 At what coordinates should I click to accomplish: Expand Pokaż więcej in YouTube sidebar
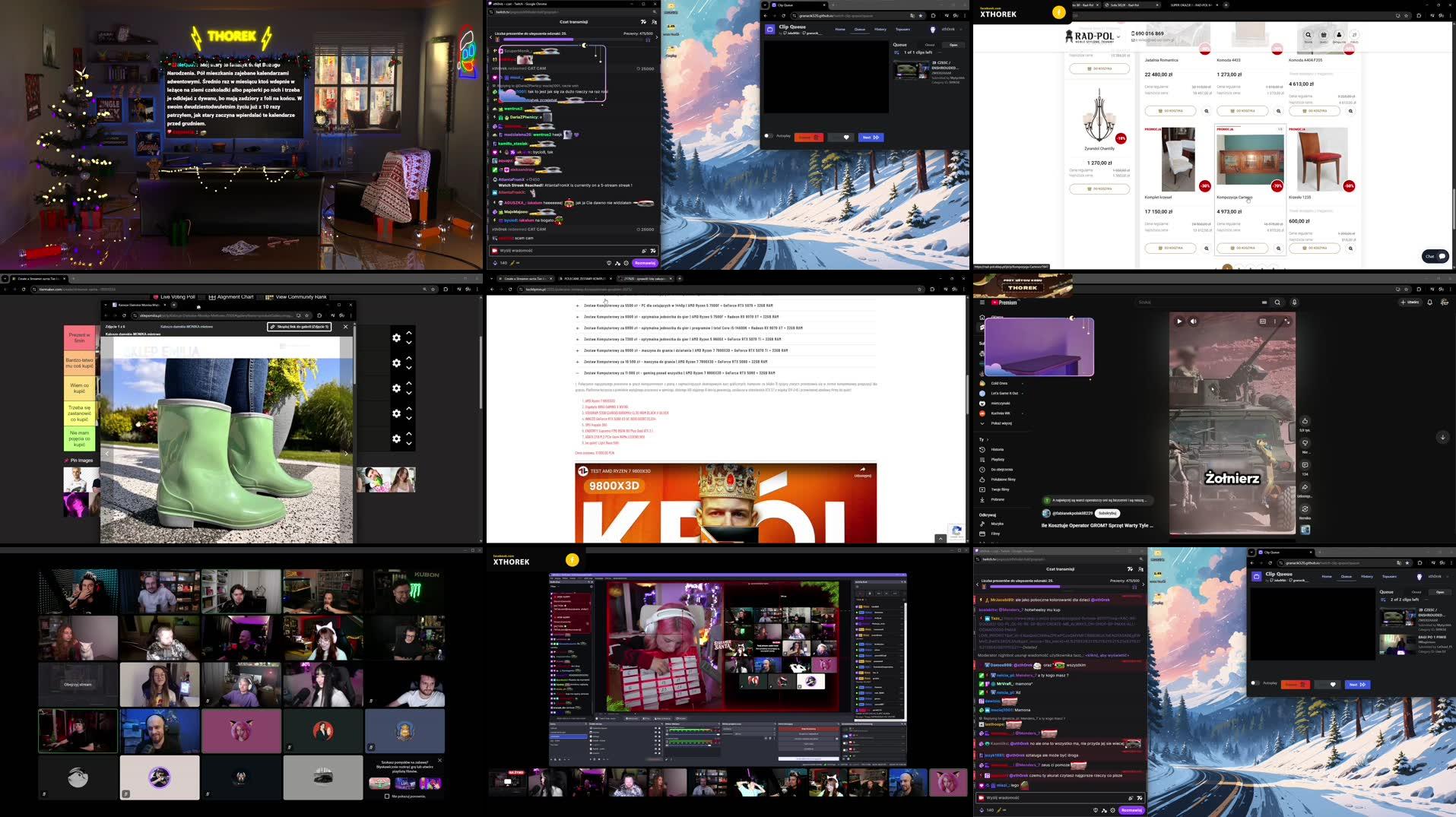1001,423
